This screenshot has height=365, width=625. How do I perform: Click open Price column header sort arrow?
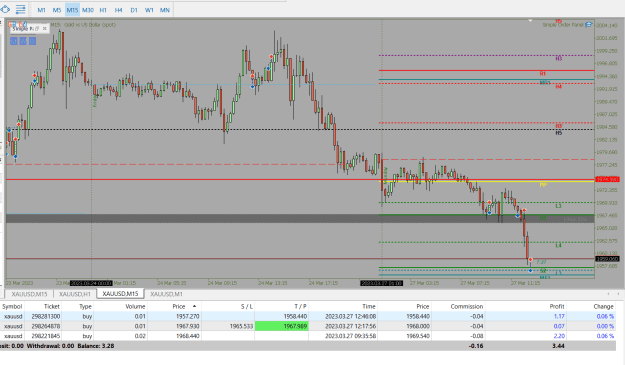(195, 306)
